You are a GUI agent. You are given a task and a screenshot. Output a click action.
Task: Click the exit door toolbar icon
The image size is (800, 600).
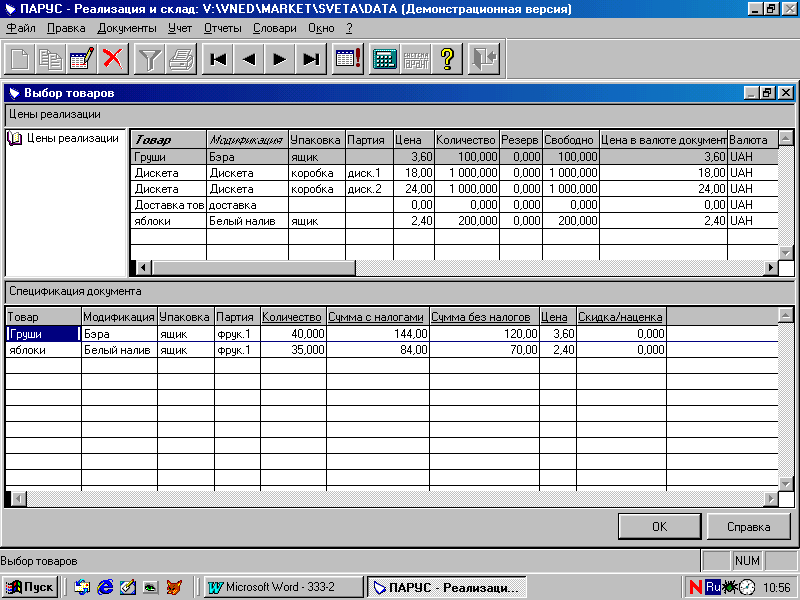coord(484,59)
